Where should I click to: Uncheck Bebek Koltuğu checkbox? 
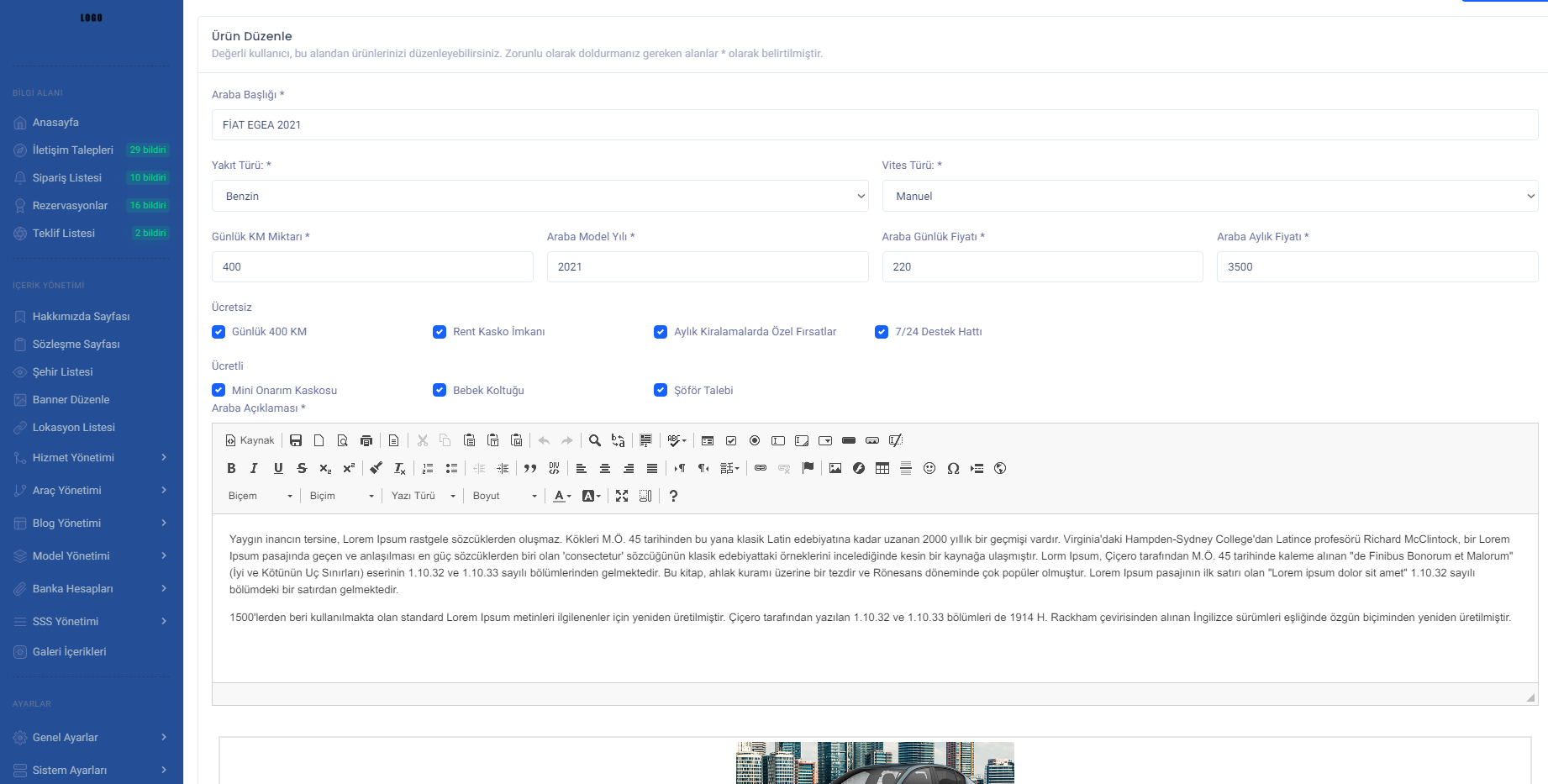[x=440, y=390]
